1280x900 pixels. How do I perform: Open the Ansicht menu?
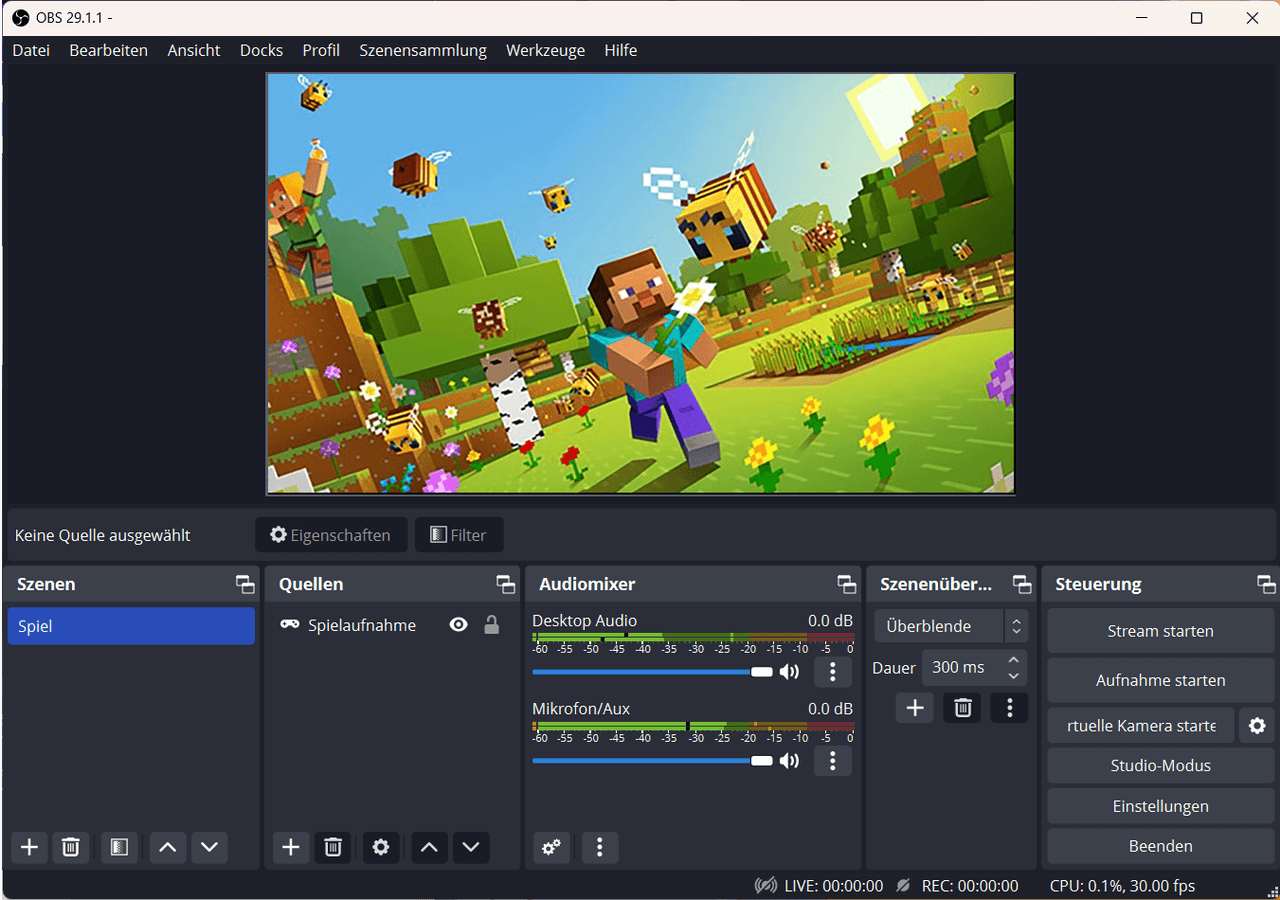pyautogui.click(x=194, y=50)
